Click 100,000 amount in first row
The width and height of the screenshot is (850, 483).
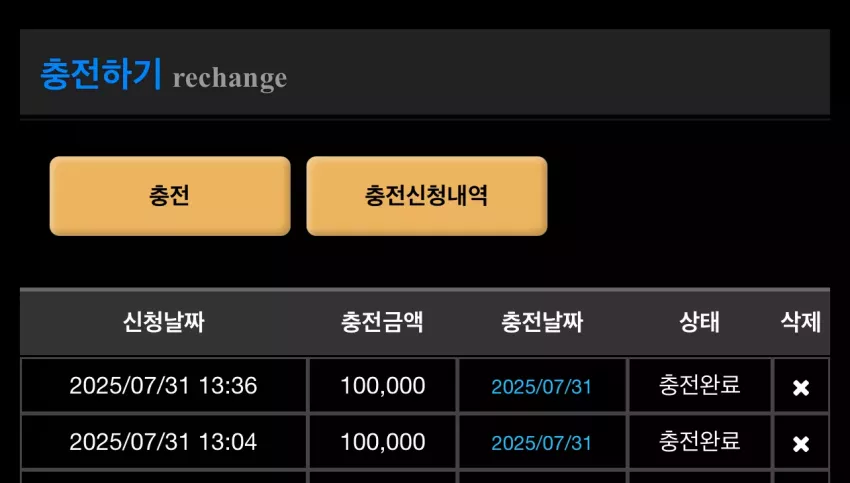383,387
